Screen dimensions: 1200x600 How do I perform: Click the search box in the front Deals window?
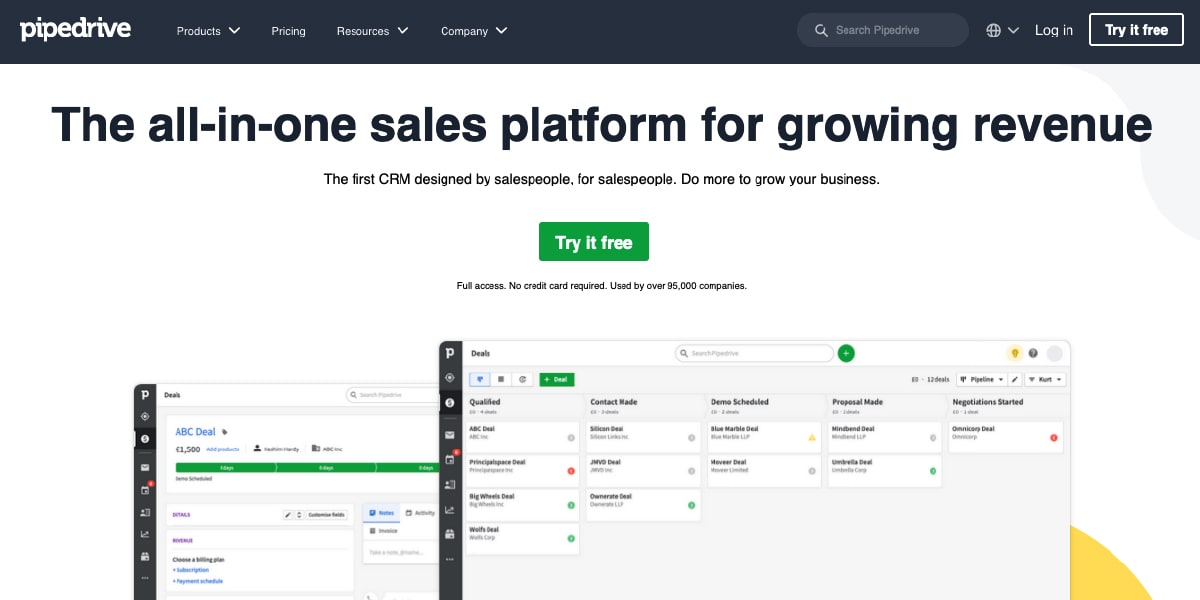coord(754,353)
